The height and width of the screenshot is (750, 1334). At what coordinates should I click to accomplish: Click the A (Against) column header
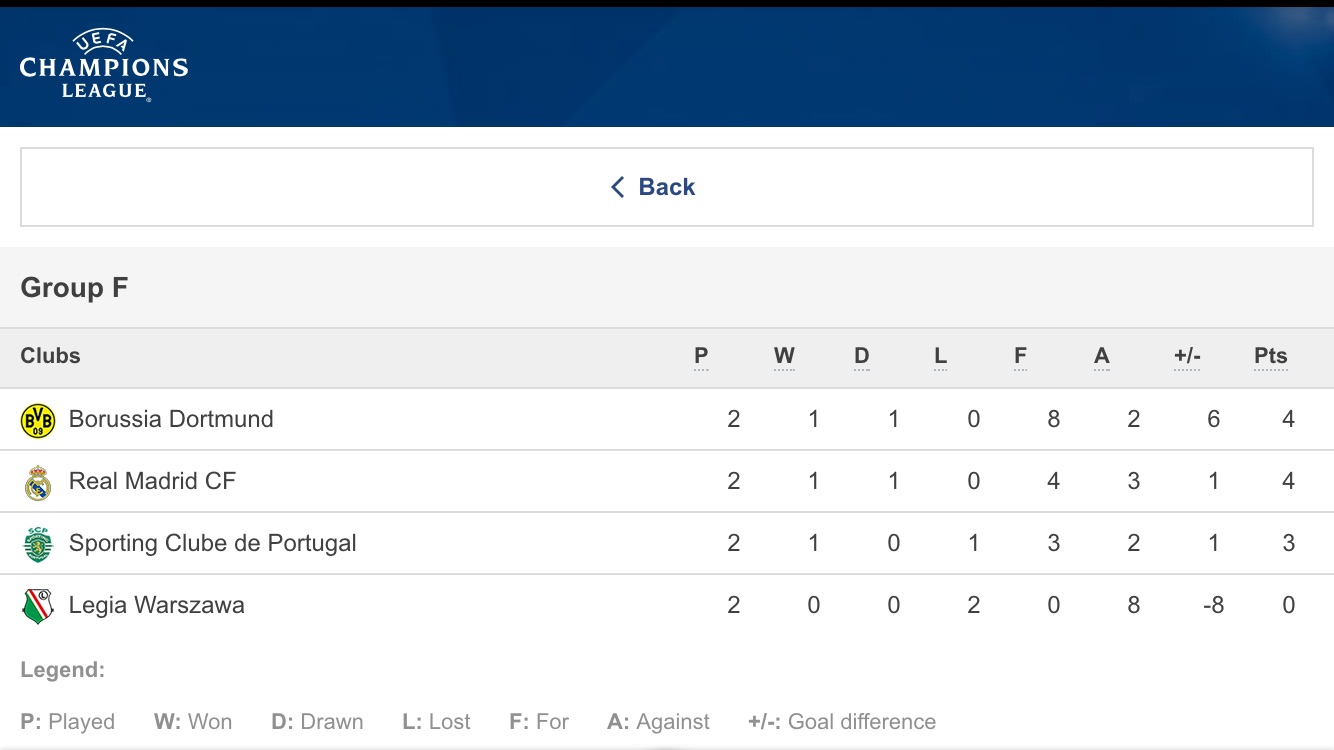click(1102, 356)
